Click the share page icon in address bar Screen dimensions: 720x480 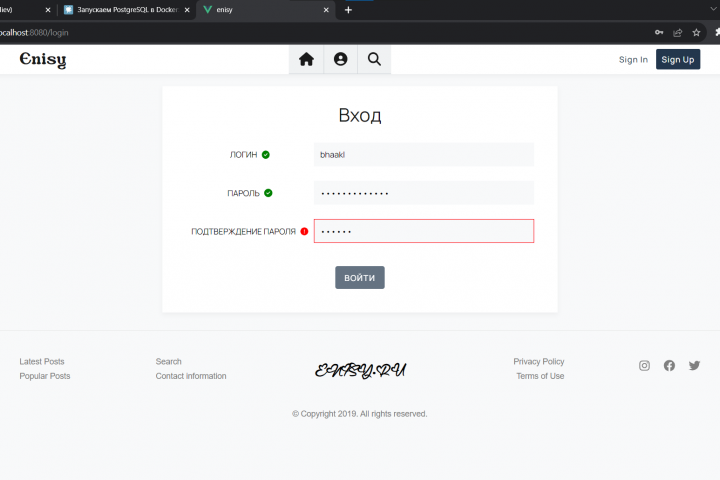point(678,33)
